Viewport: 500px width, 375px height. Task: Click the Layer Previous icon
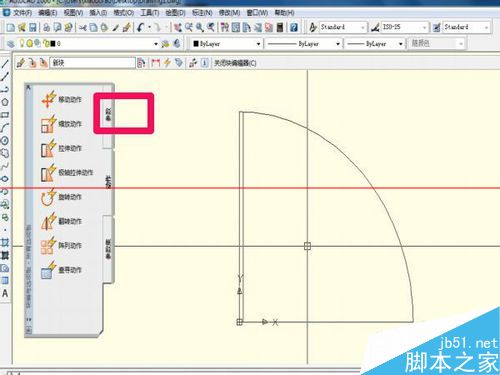177,44
